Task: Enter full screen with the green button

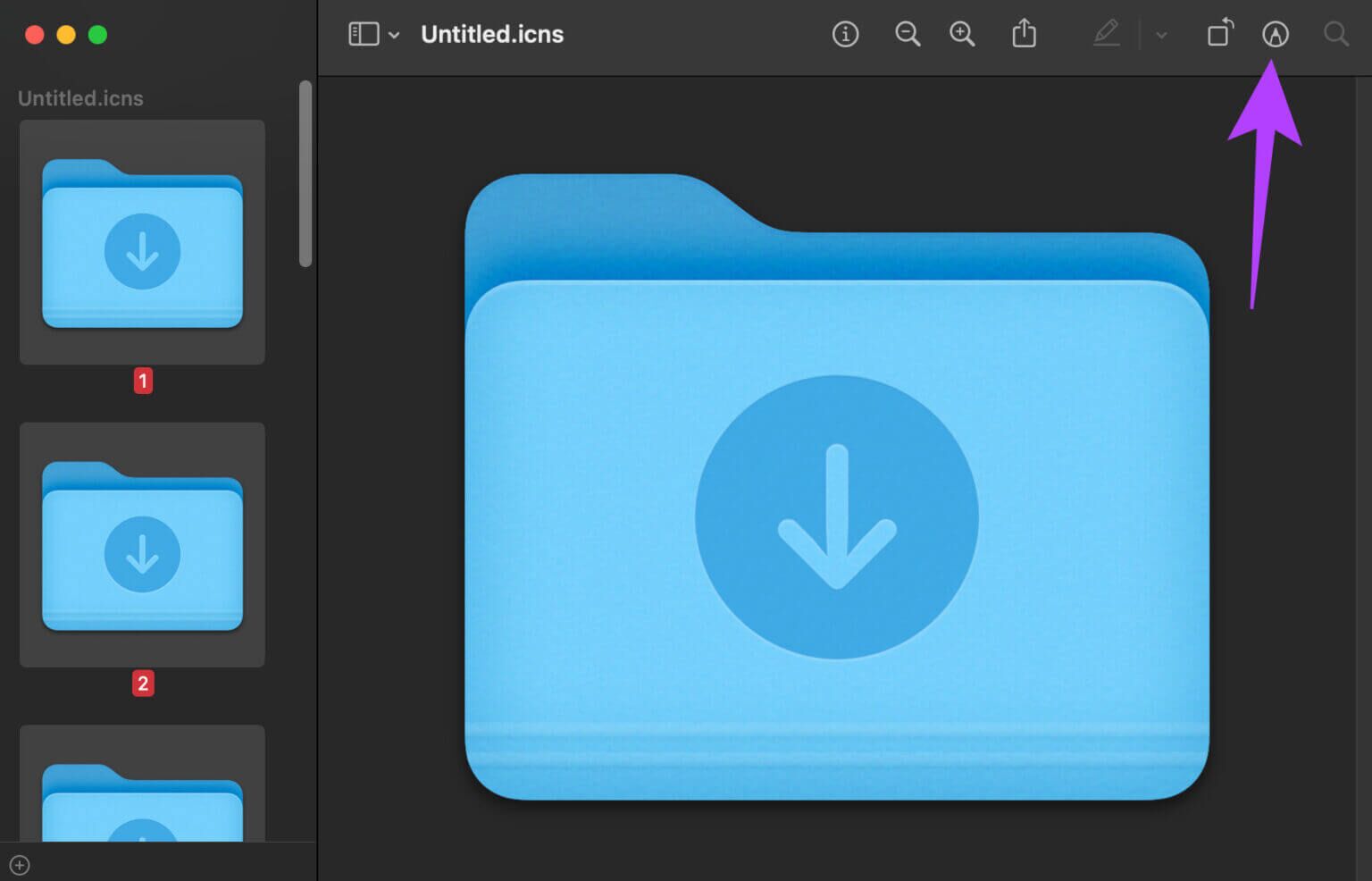Action: (98, 35)
